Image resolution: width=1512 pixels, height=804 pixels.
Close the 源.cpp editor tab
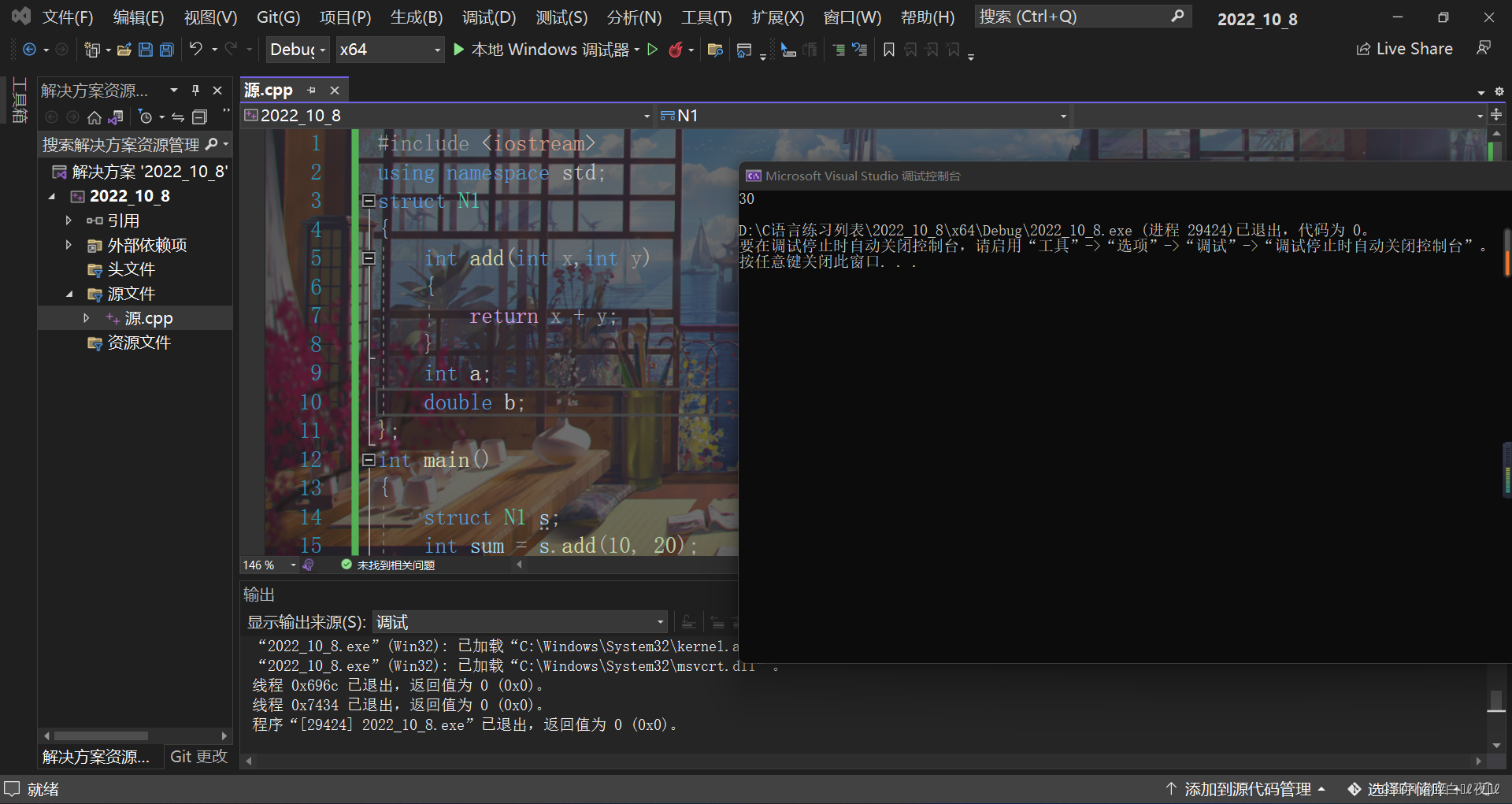(335, 90)
